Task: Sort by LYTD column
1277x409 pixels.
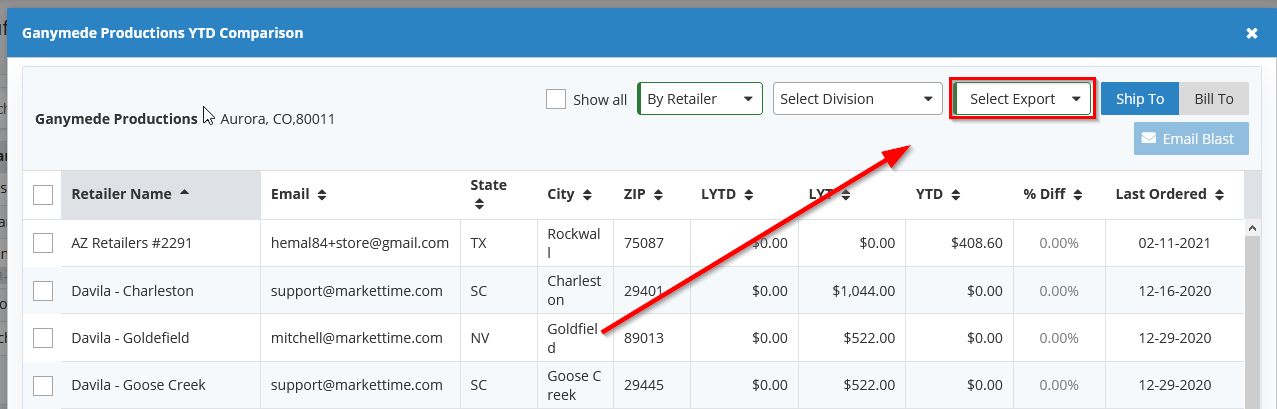Action: [x=744, y=194]
